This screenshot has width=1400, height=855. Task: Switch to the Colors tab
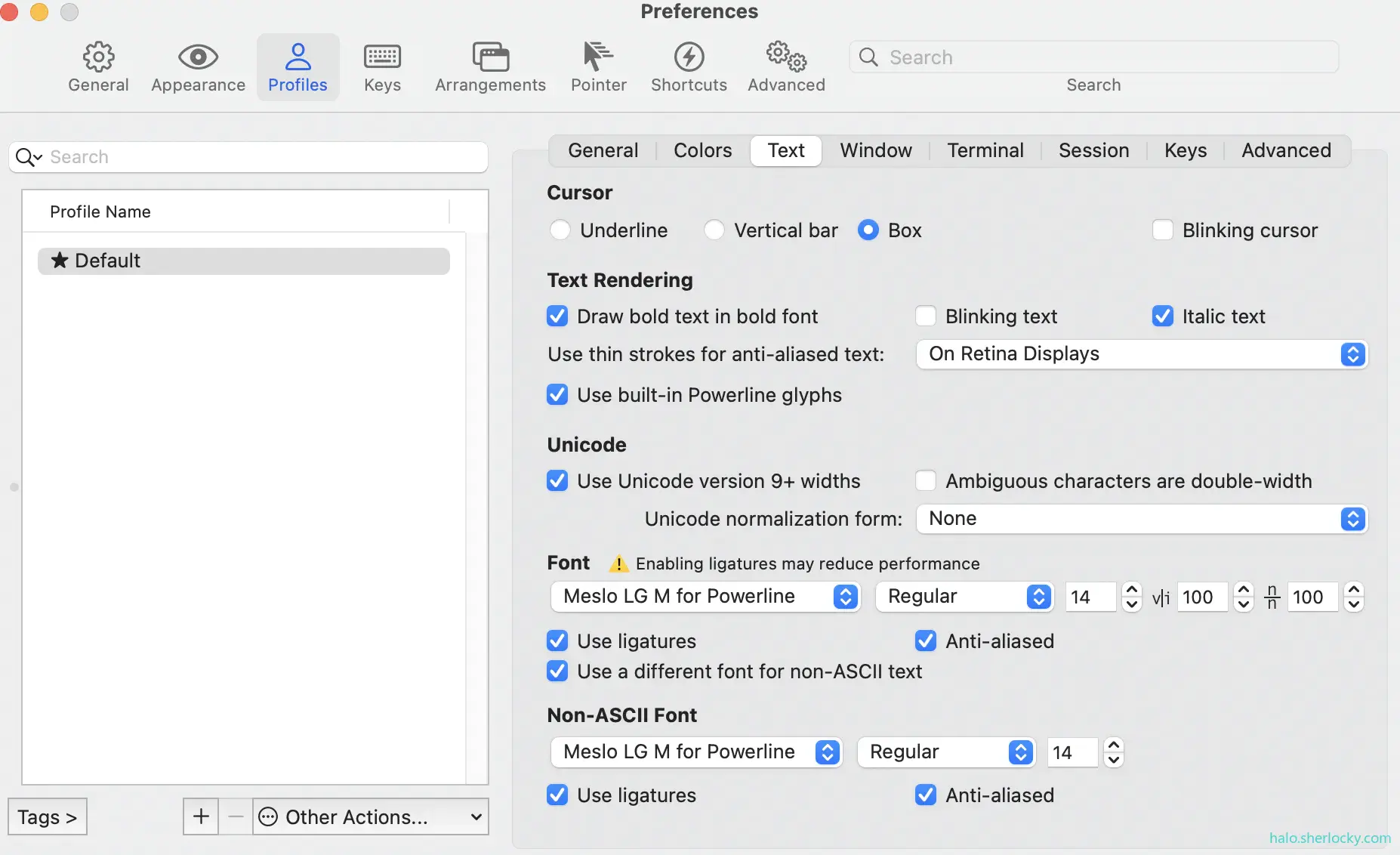pos(702,150)
